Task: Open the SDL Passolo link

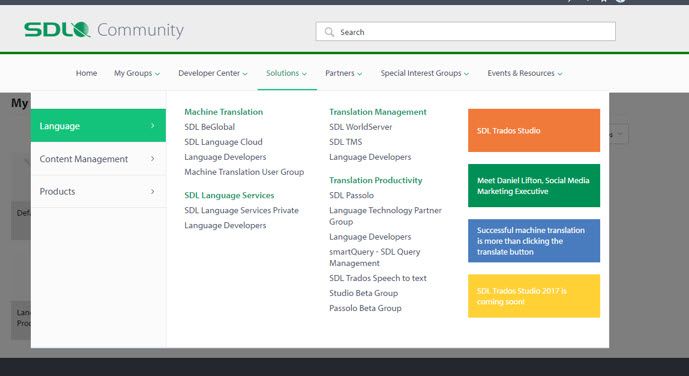Action: click(352, 195)
